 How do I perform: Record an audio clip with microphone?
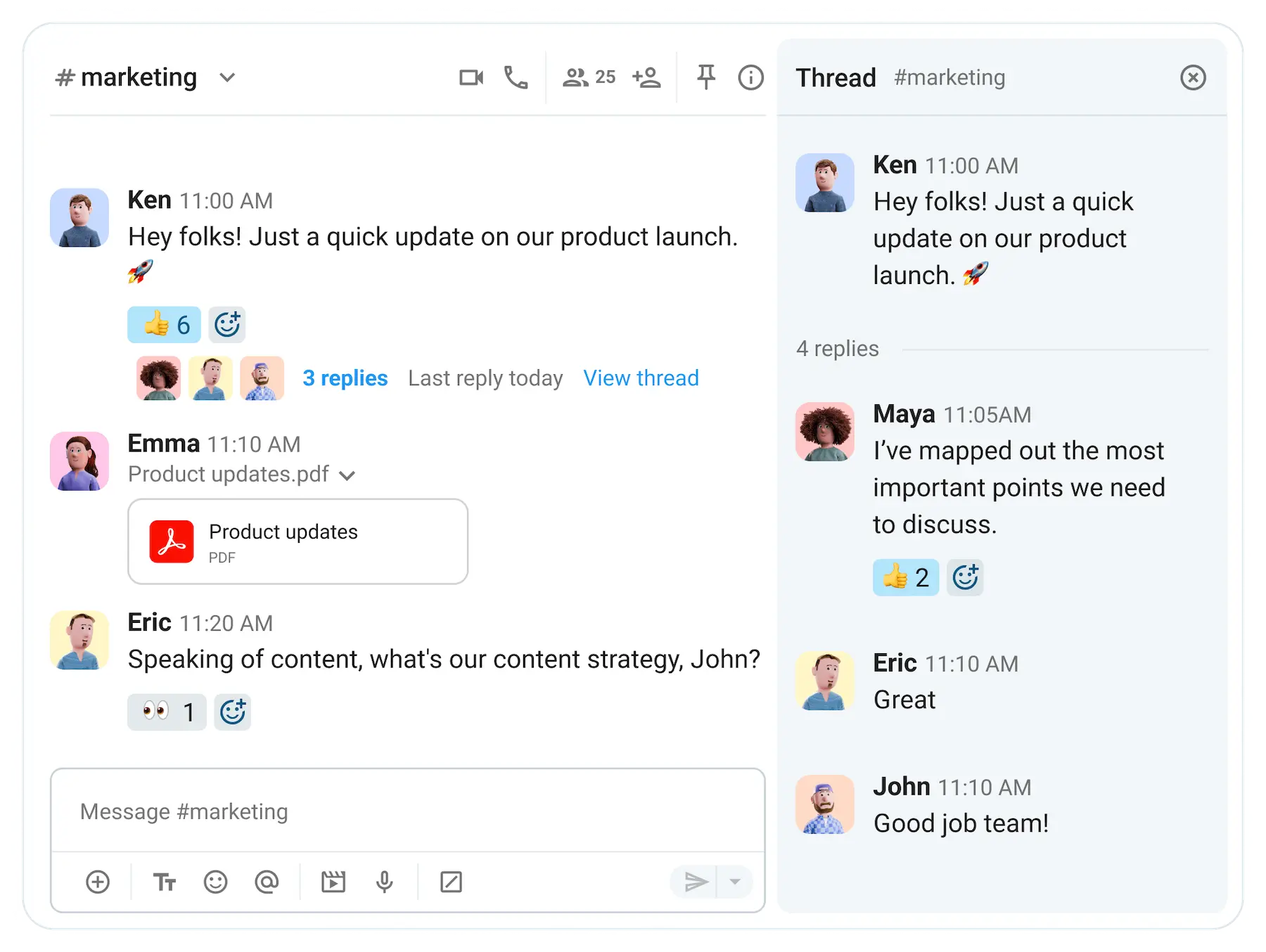pos(384,881)
